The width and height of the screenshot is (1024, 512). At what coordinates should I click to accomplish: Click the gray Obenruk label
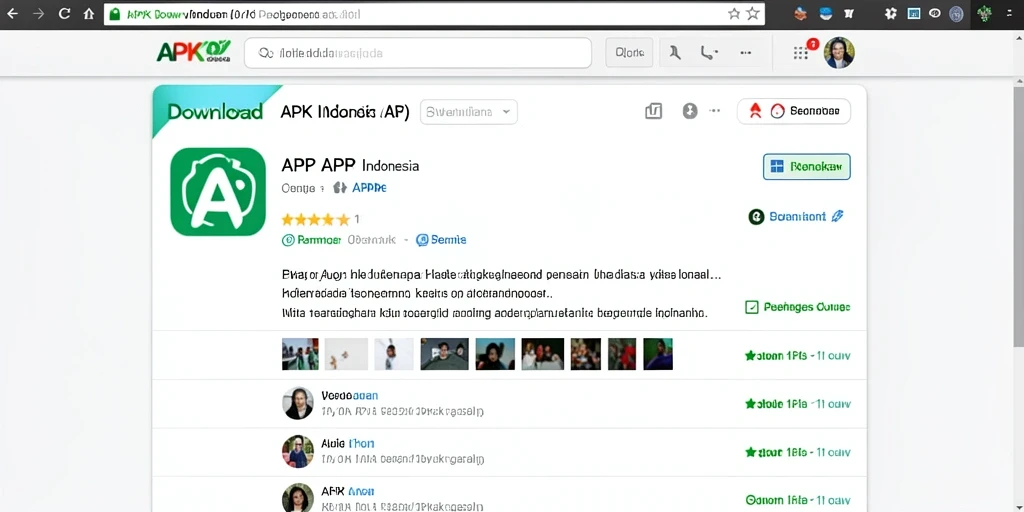372,240
